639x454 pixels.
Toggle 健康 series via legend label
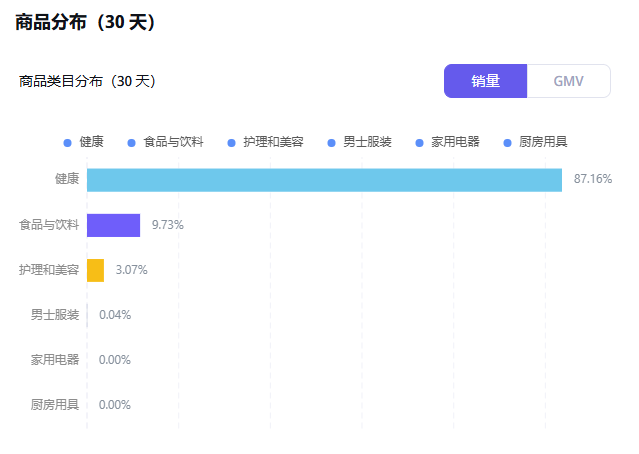91,142
